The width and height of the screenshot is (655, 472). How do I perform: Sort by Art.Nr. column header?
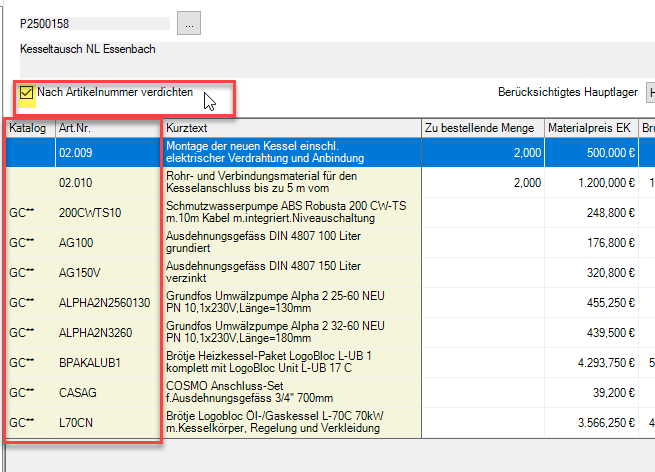[108, 128]
